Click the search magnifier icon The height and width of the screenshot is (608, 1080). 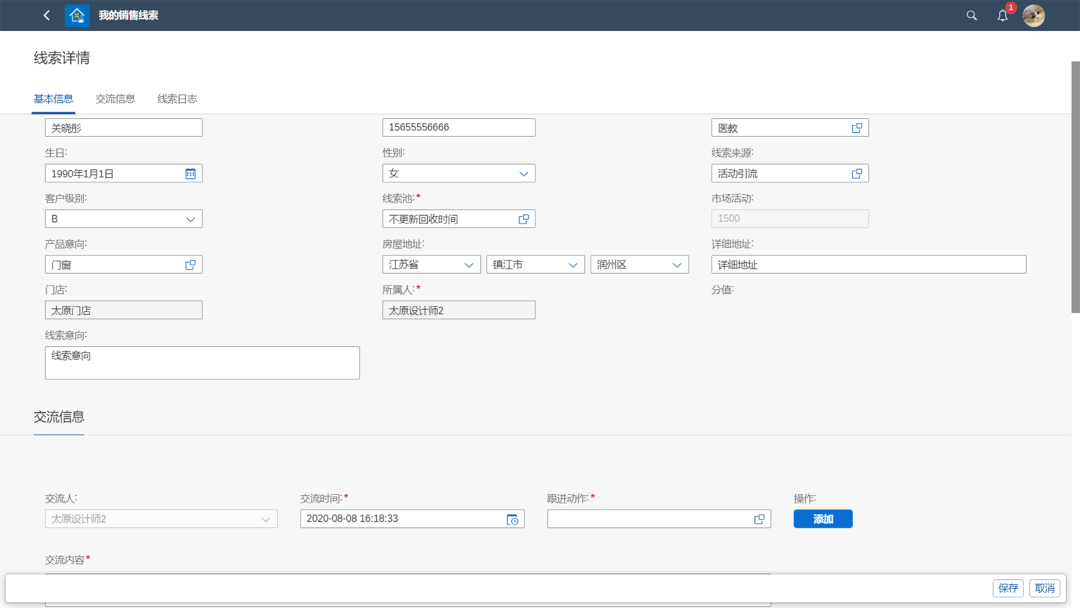point(971,15)
